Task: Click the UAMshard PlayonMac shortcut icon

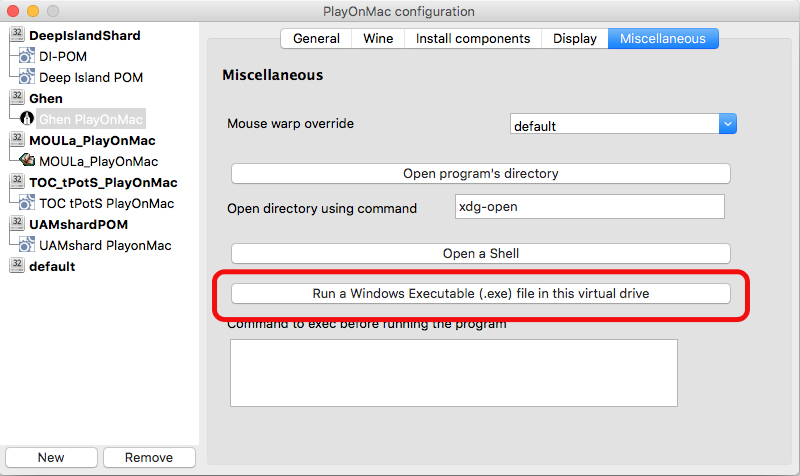Action: pyautogui.click(x=27, y=244)
